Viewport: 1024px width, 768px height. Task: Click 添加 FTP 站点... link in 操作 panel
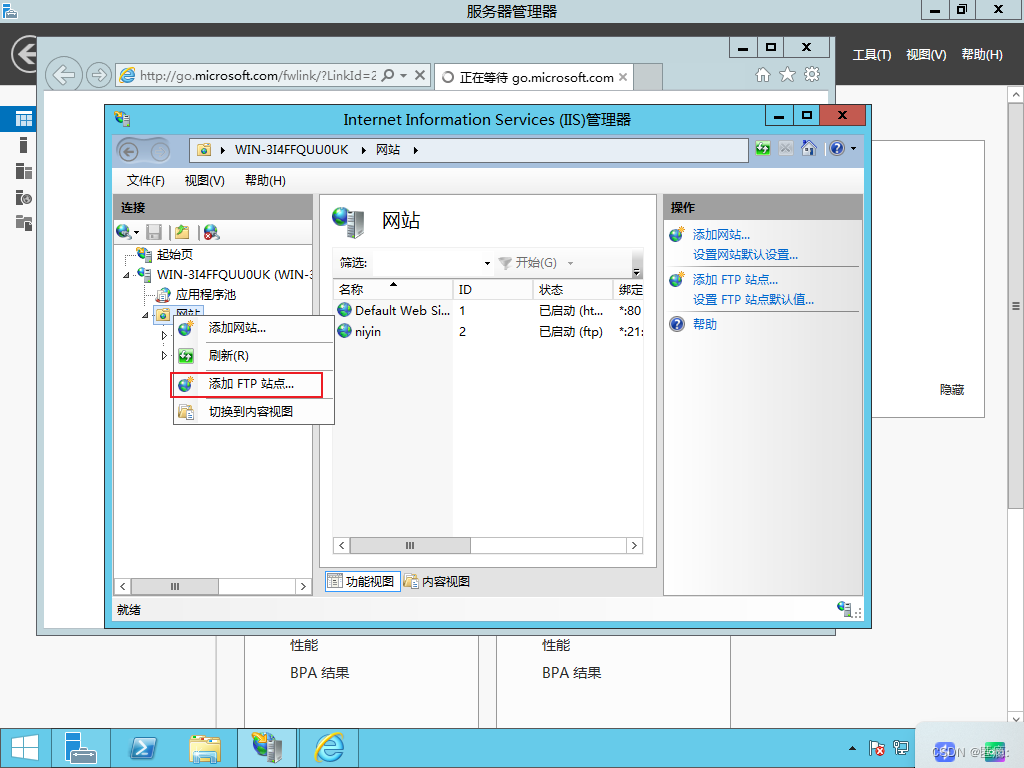735,280
